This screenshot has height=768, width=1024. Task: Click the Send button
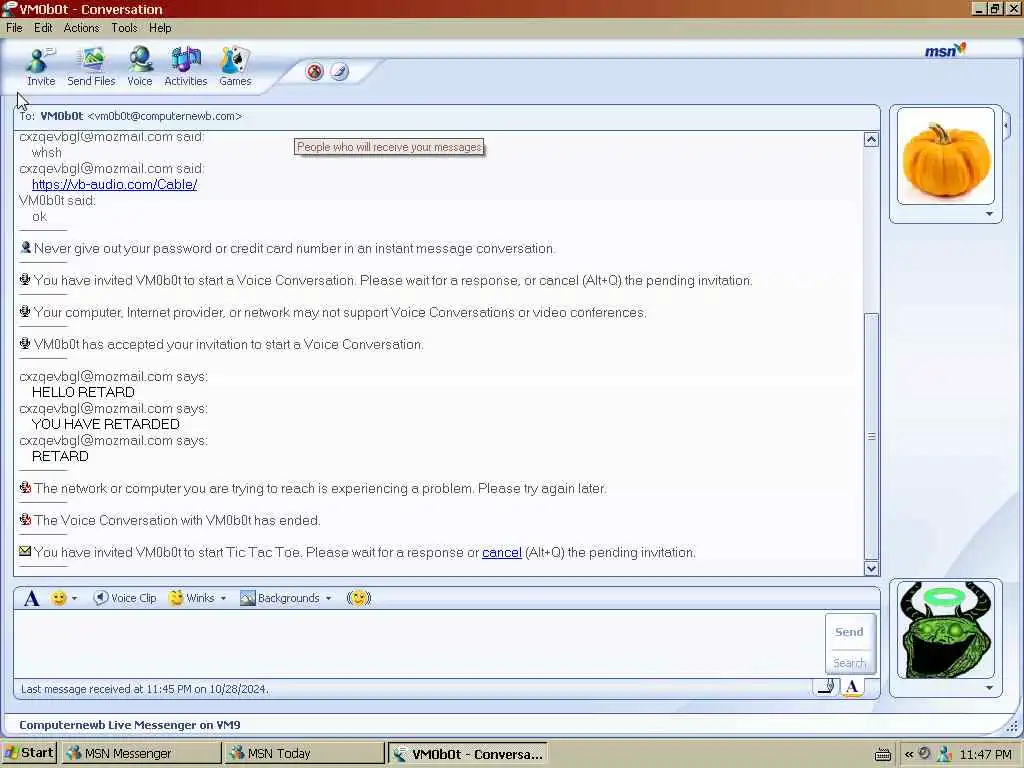pos(850,632)
